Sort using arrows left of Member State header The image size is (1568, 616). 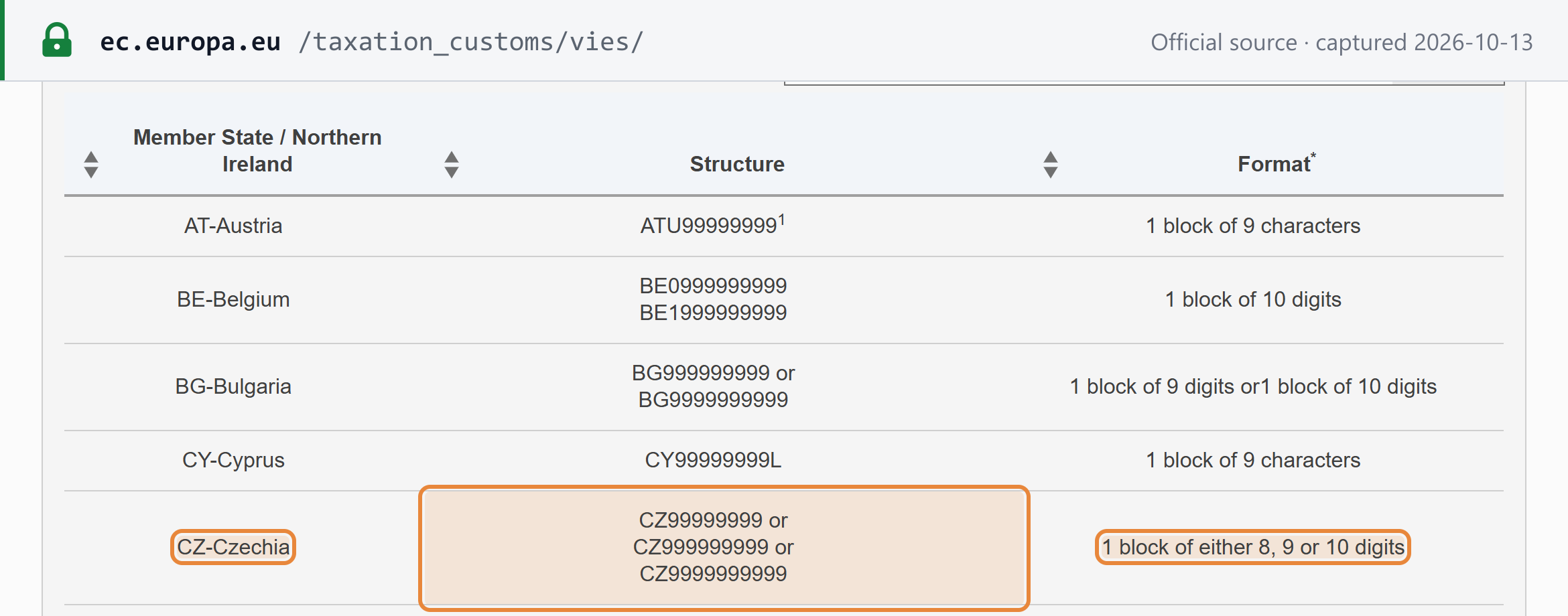click(91, 164)
